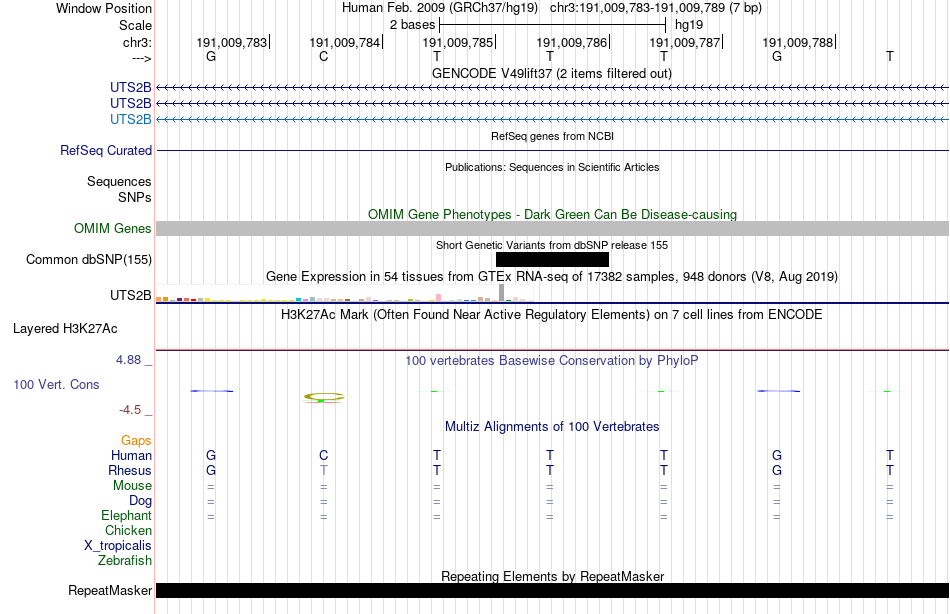The image size is (950, 614).
Task: Click the Zebrafish alignment row label
Action: tap(125, 561)
